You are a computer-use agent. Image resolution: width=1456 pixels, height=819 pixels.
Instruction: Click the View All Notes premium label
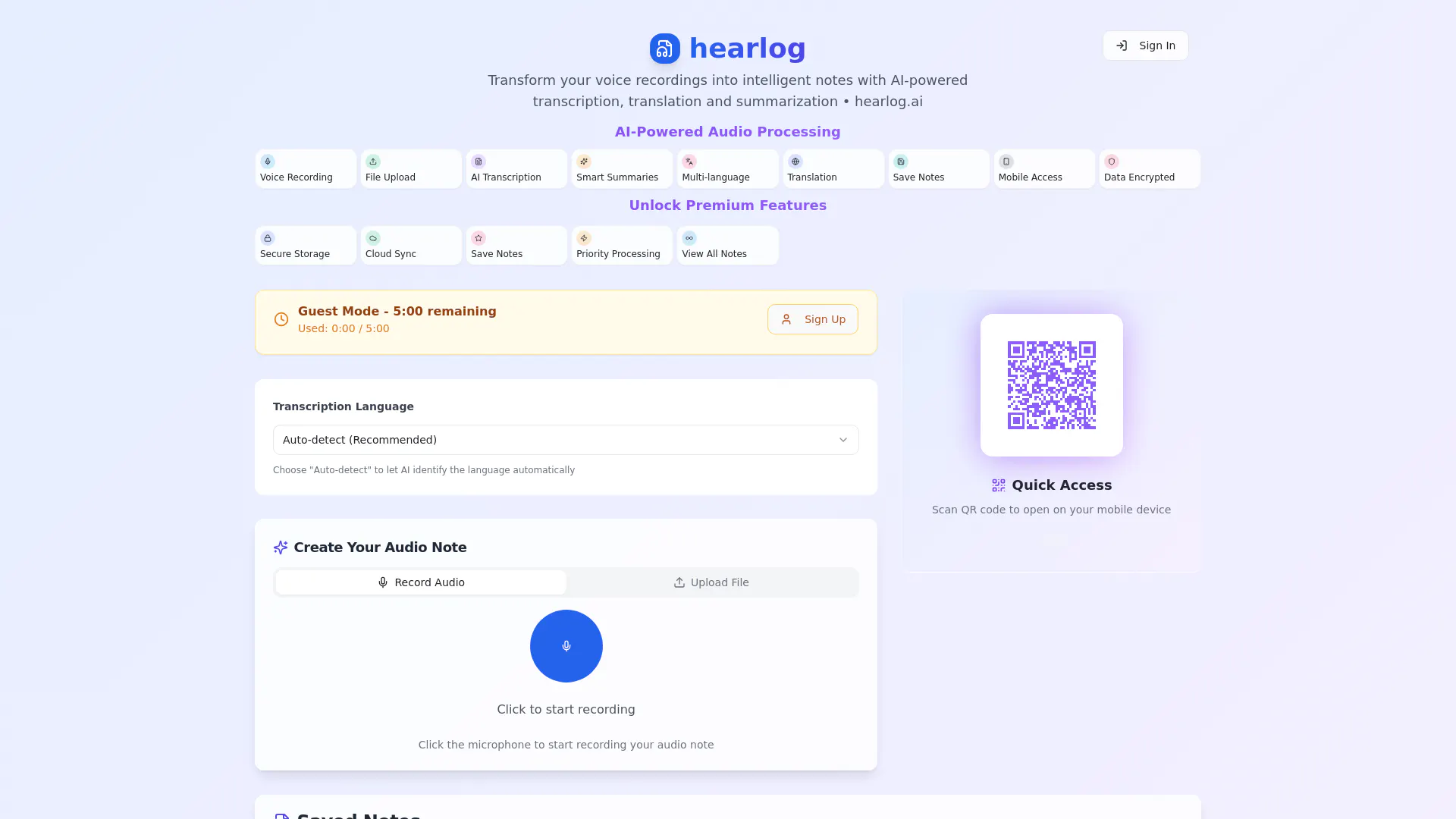pos(714,254)
